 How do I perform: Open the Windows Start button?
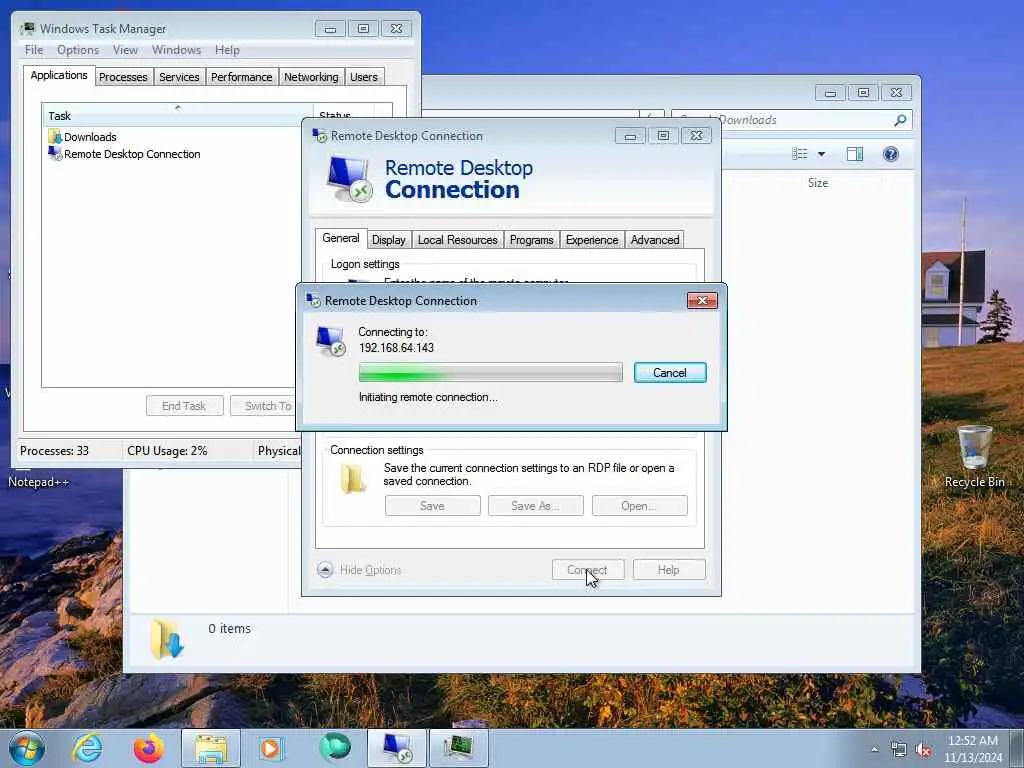27,748
